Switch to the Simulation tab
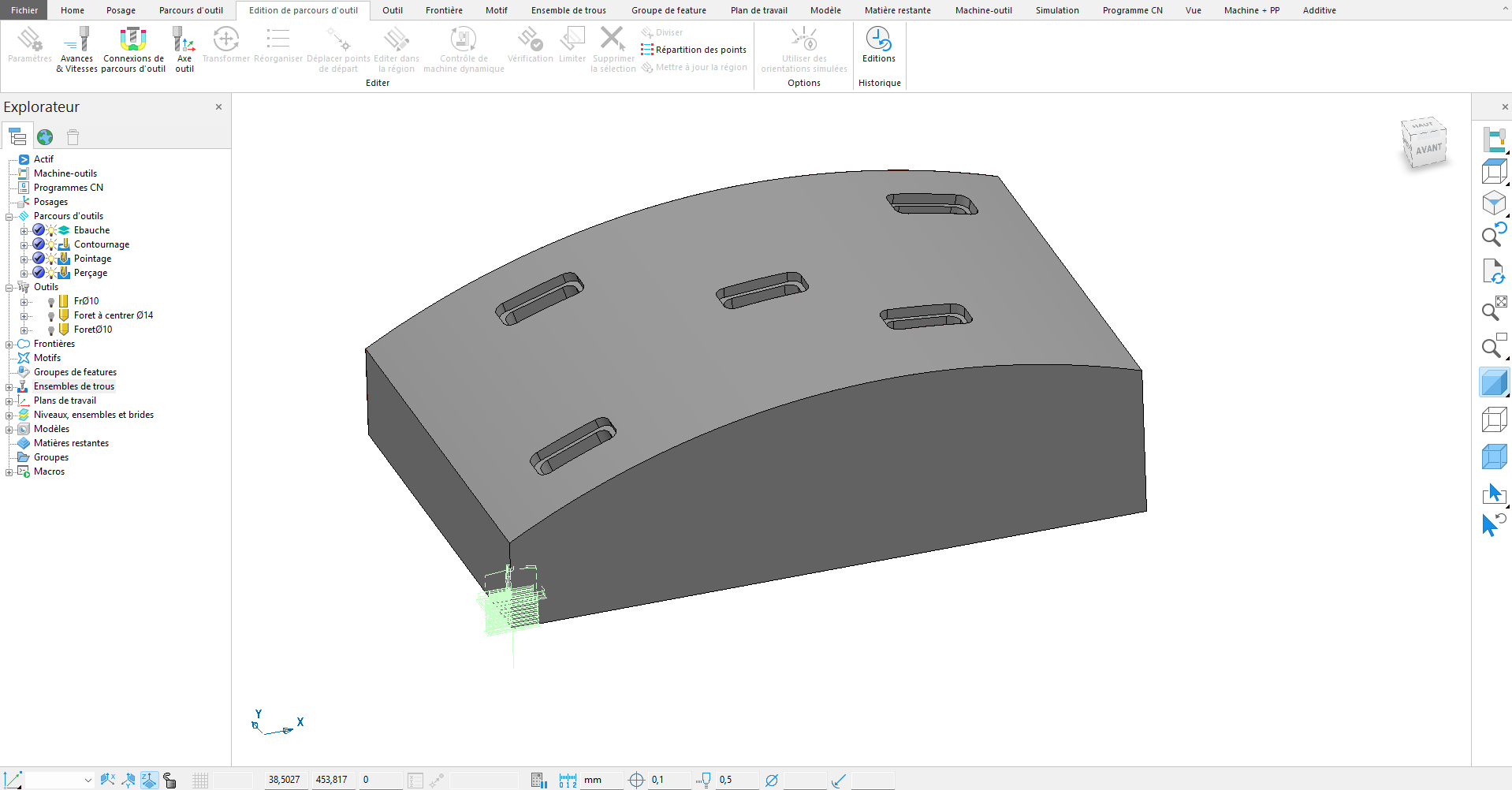Viewport: 1512px width, 790px height. [x=1057, y=10]
